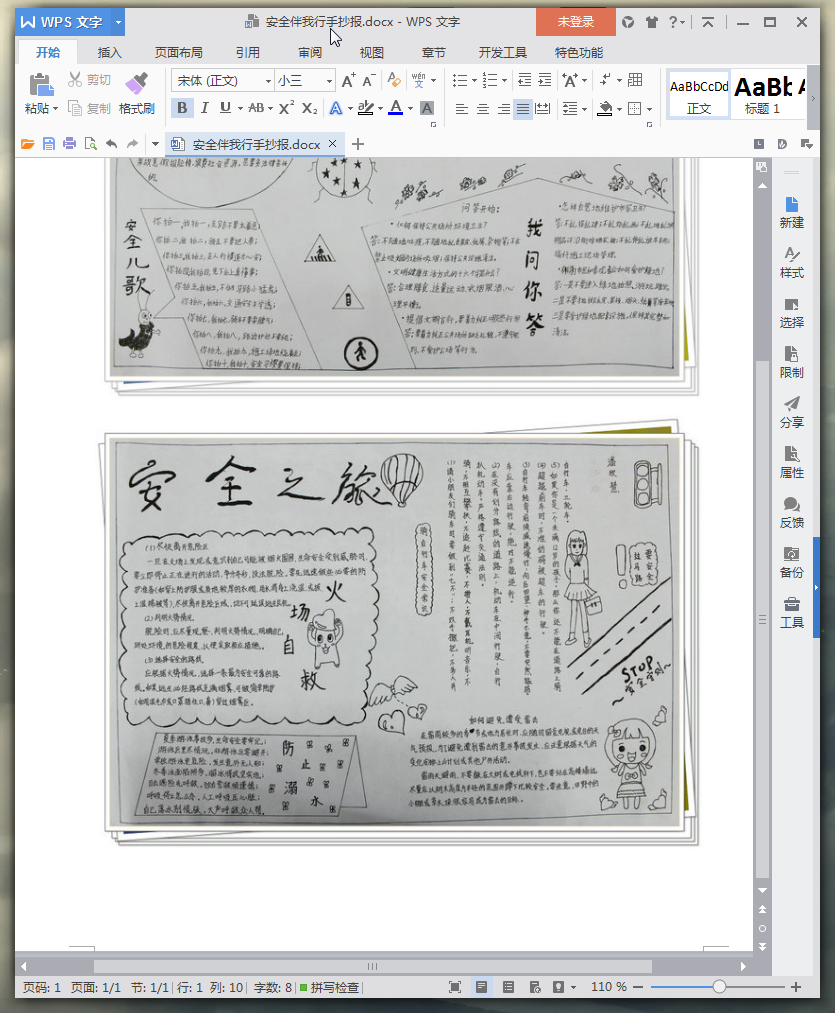
Task: Click the print icon
Action: (69, 144)
